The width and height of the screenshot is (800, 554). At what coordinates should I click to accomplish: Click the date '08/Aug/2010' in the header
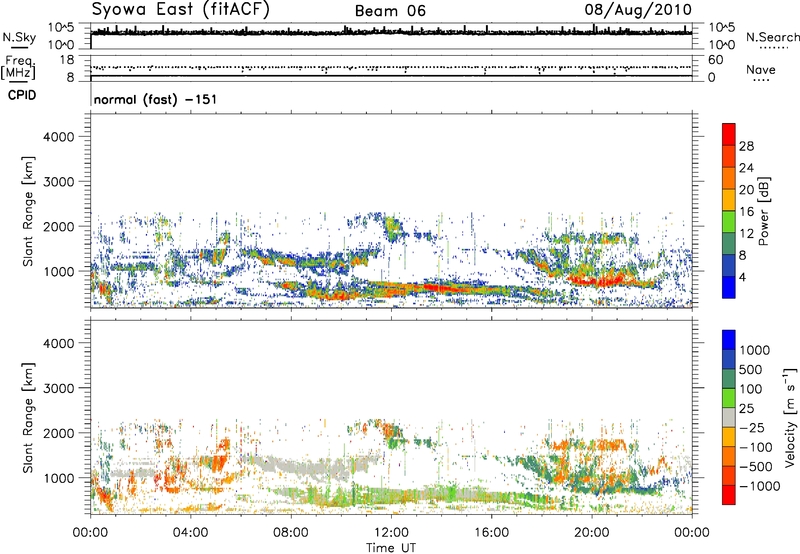click(638, 10)
